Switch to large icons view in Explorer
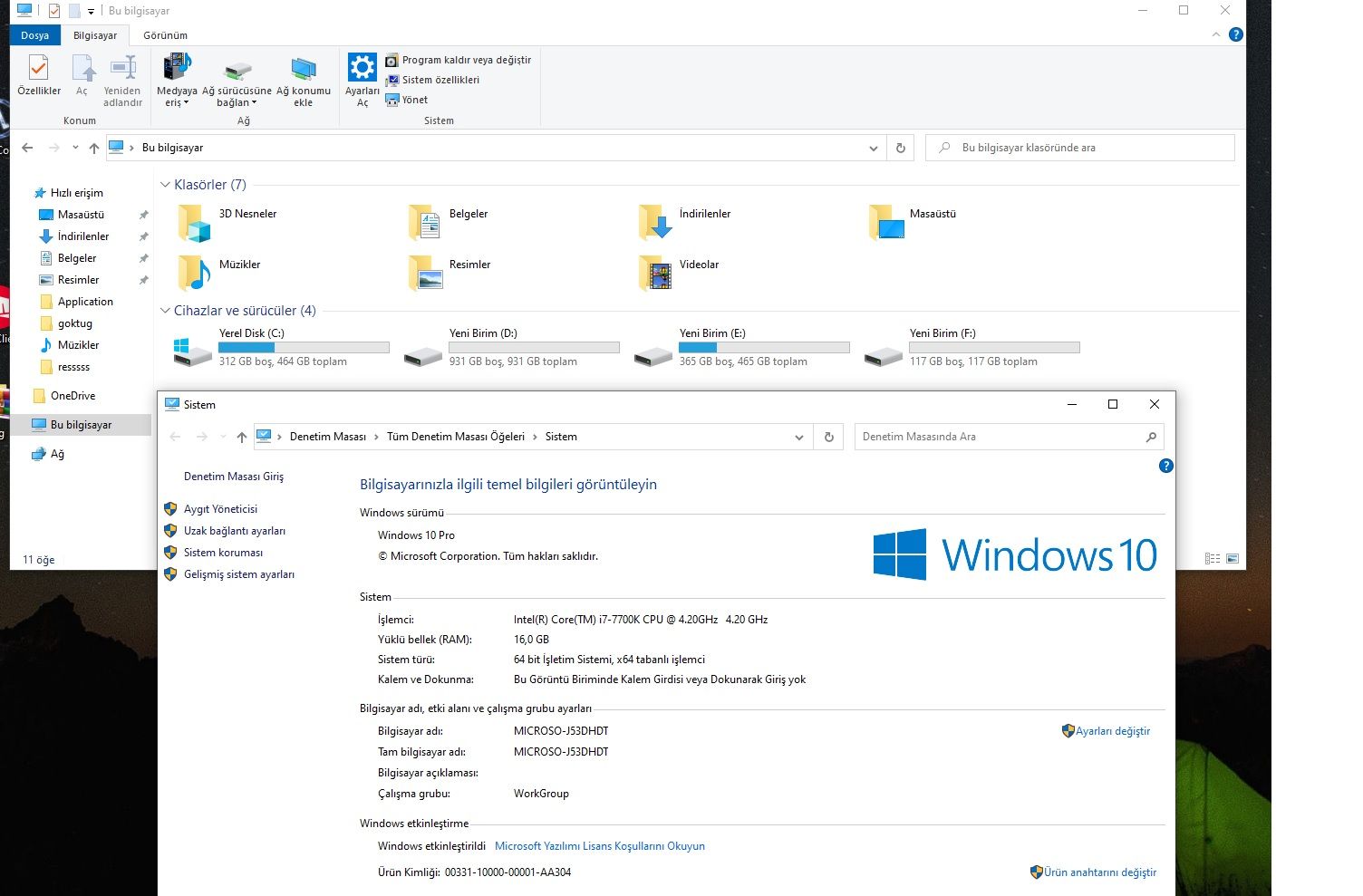Image resolution: width=1363 pixels, height=896 pixels. [1232, 559]
